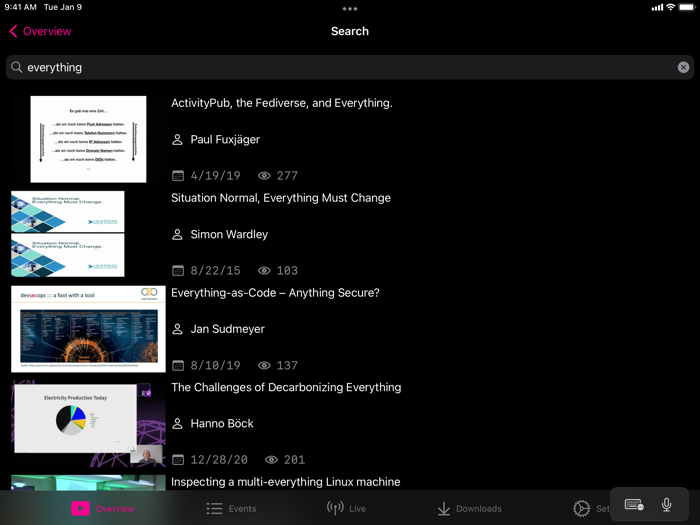
Task: Switch to the Overview tab
Action: pos(103,508)
